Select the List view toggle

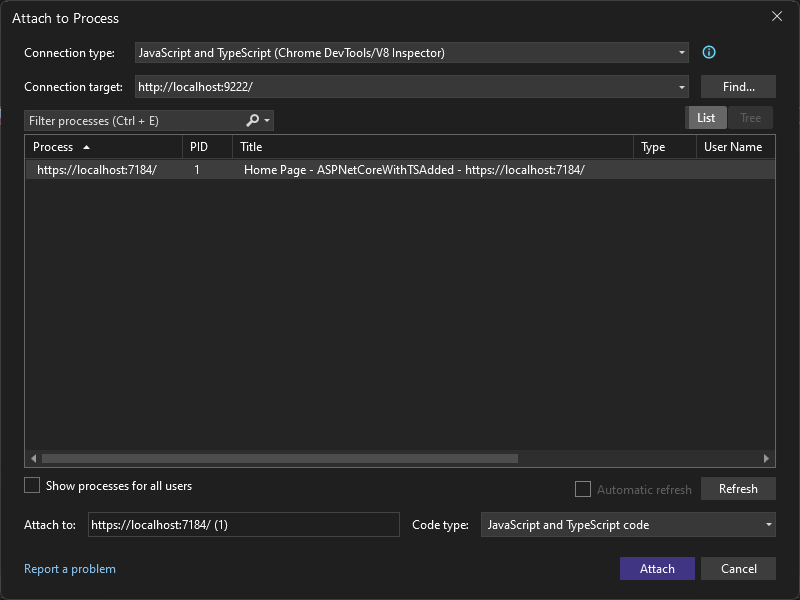coord(706,117)
